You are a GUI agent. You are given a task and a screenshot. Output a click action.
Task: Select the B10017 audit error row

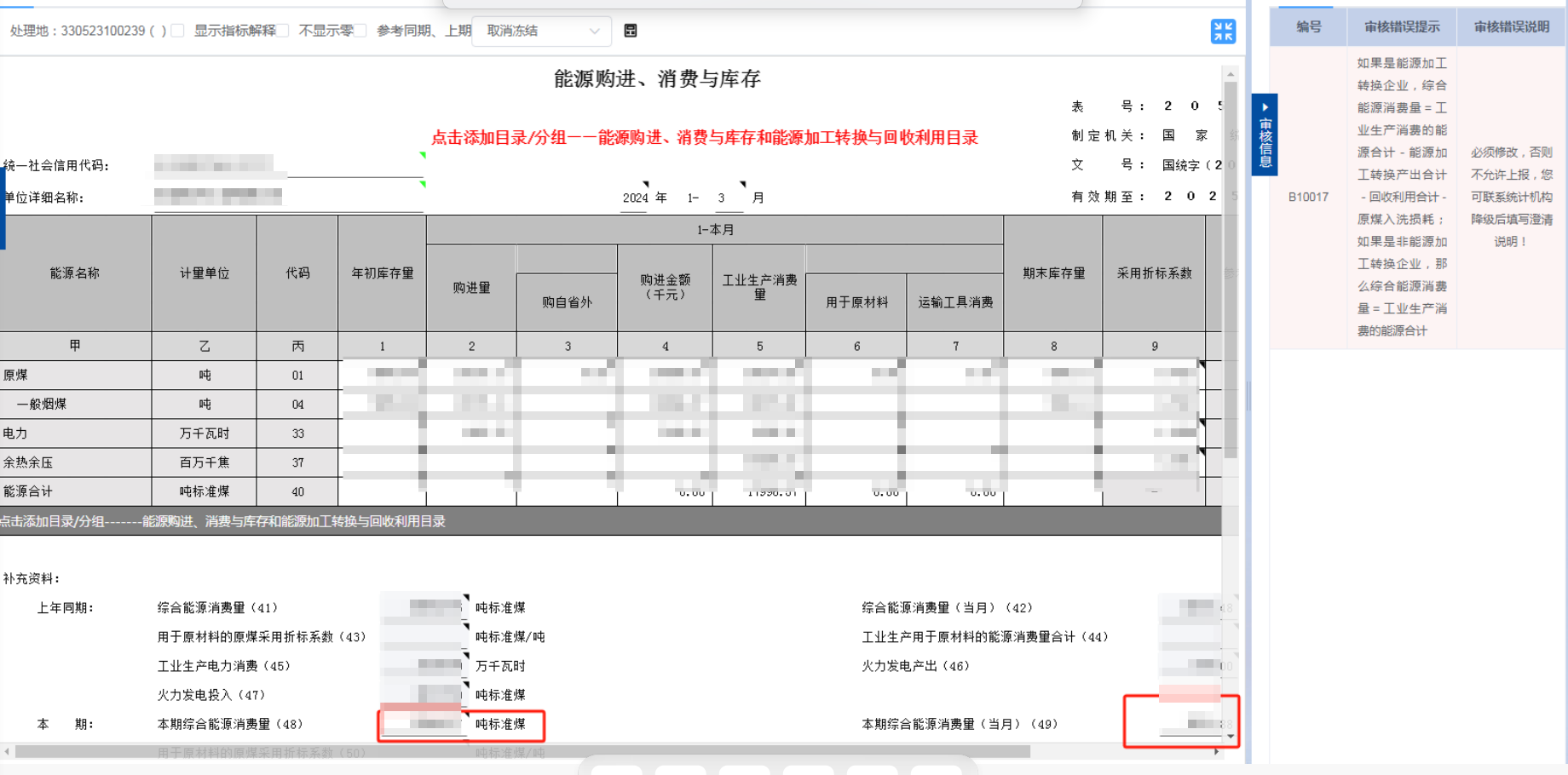(x=1308, y=197)
